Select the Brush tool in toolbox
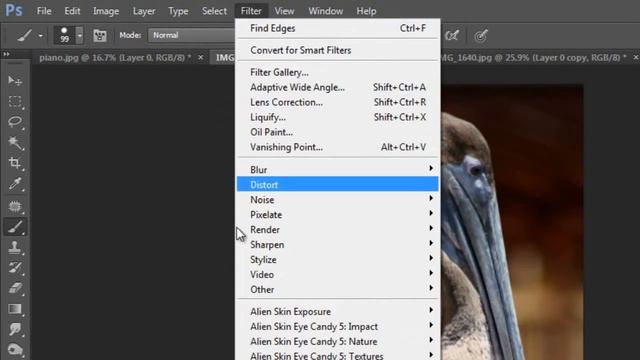Image resolution: width=640 pixels, height=360 pixels. click(15, 227)
